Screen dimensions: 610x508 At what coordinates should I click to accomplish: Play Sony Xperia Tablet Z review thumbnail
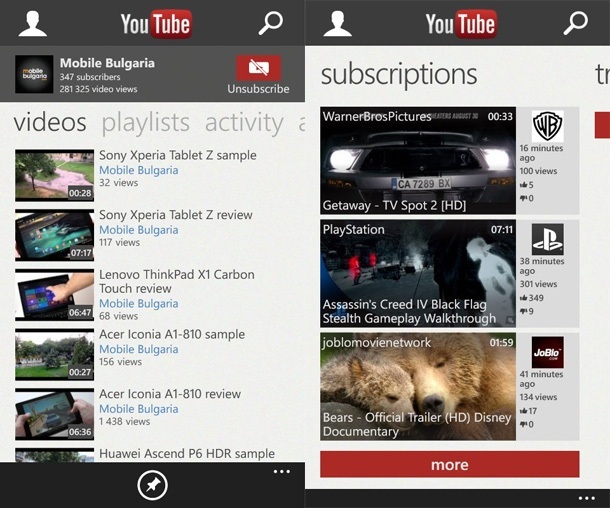pos(54,235)
